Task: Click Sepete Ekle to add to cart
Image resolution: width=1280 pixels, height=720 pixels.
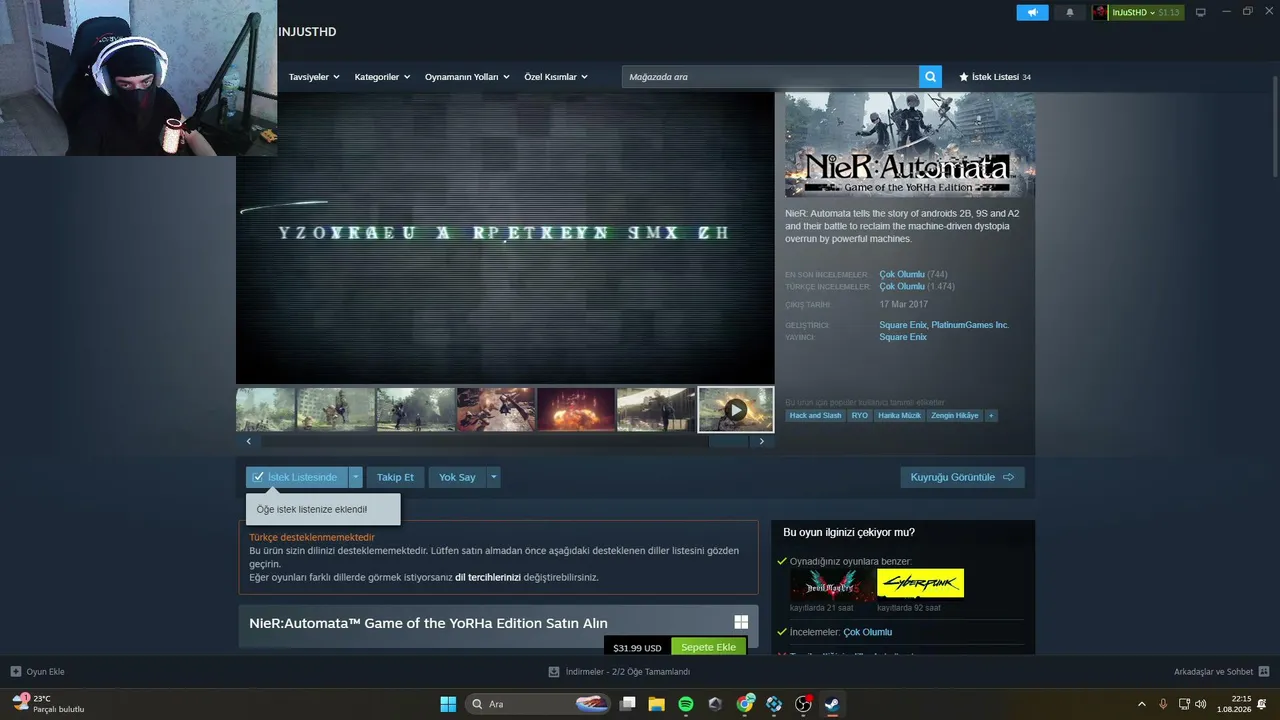Action: tap(708, 647)
